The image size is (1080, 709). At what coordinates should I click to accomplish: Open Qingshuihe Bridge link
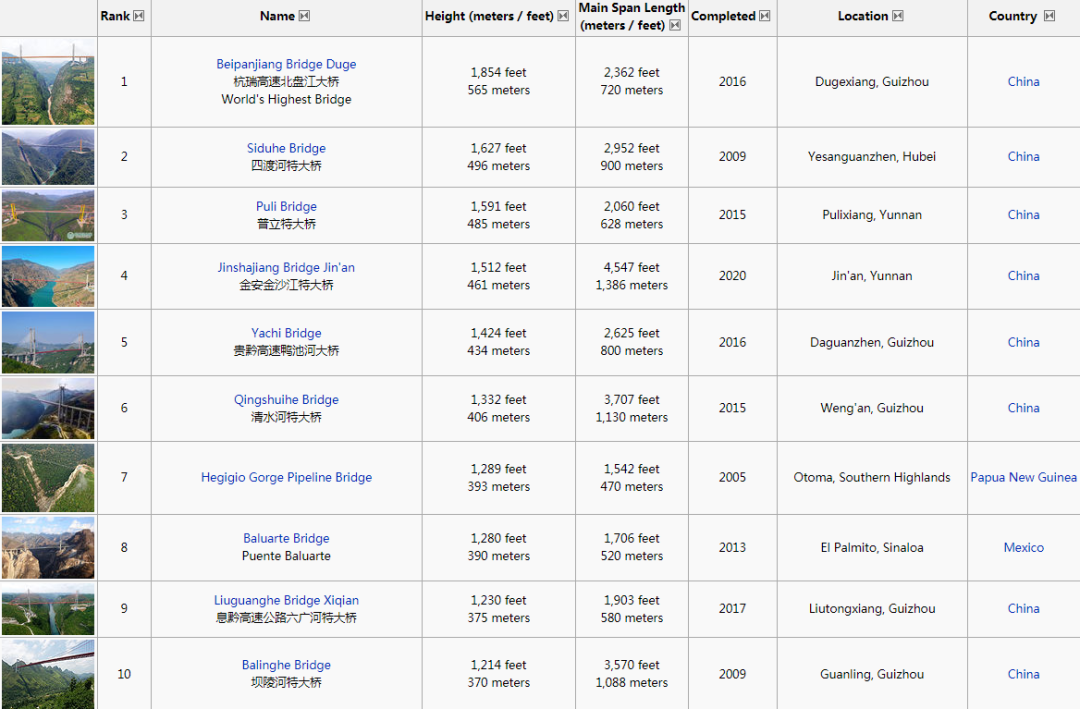286,400
